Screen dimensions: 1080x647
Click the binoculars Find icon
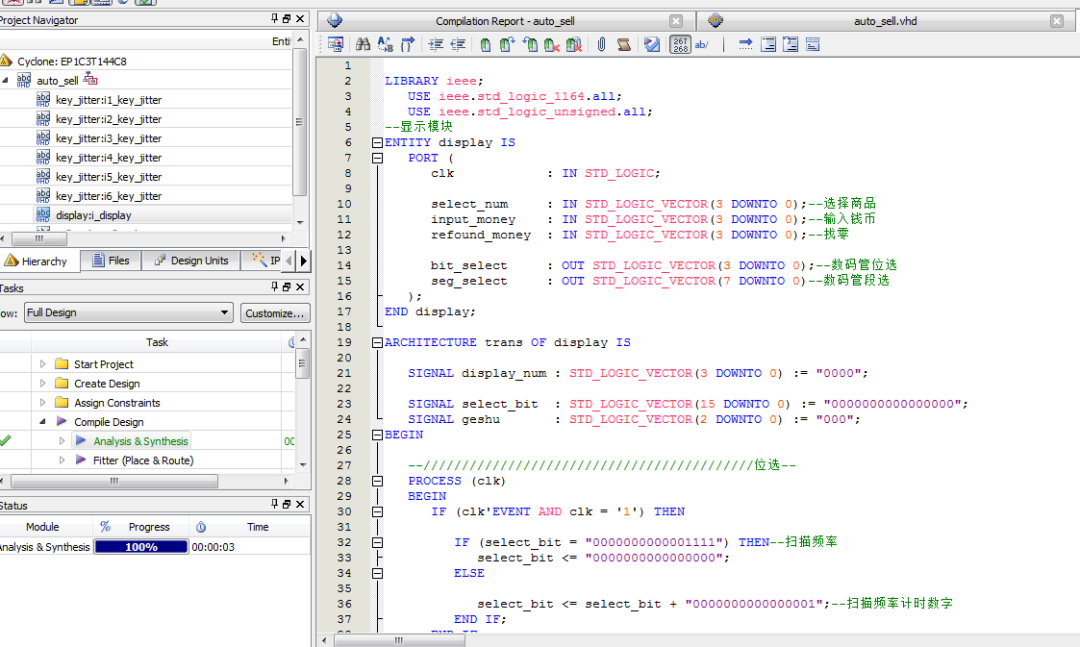click(x=363, y=44)
